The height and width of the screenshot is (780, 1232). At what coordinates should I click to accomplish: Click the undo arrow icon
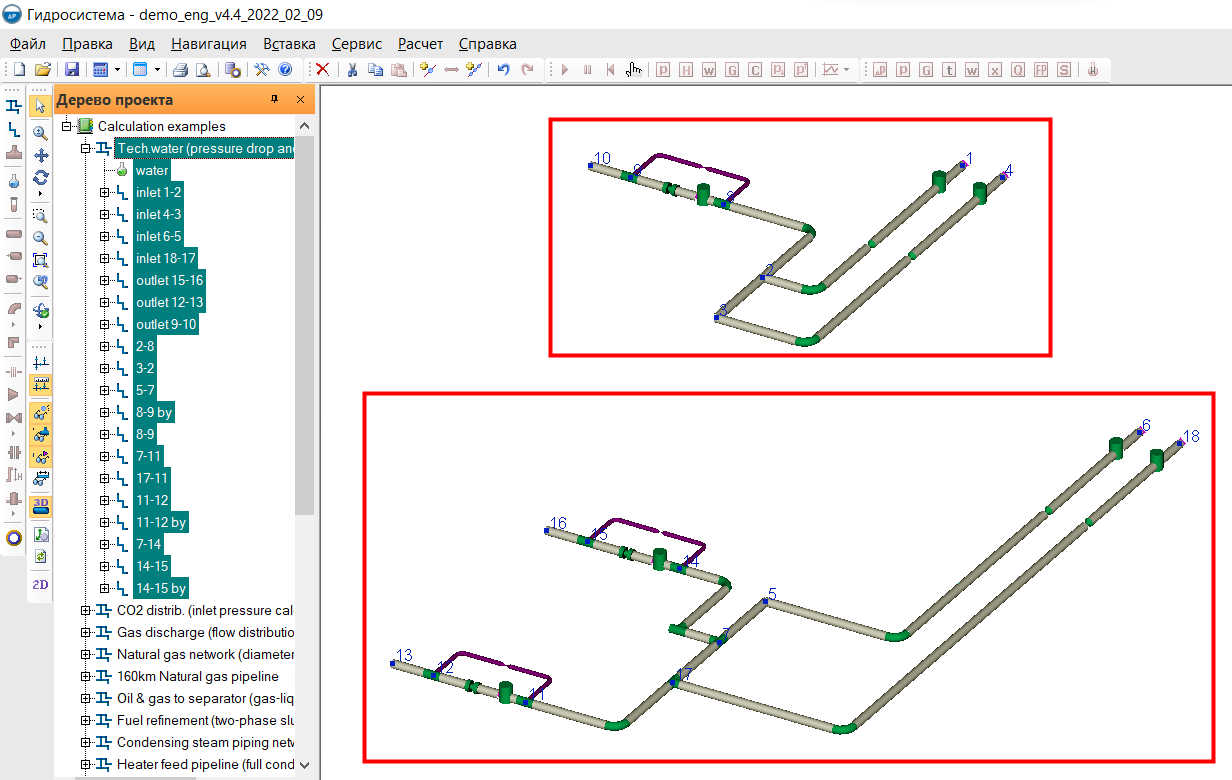tap(503, 70)
